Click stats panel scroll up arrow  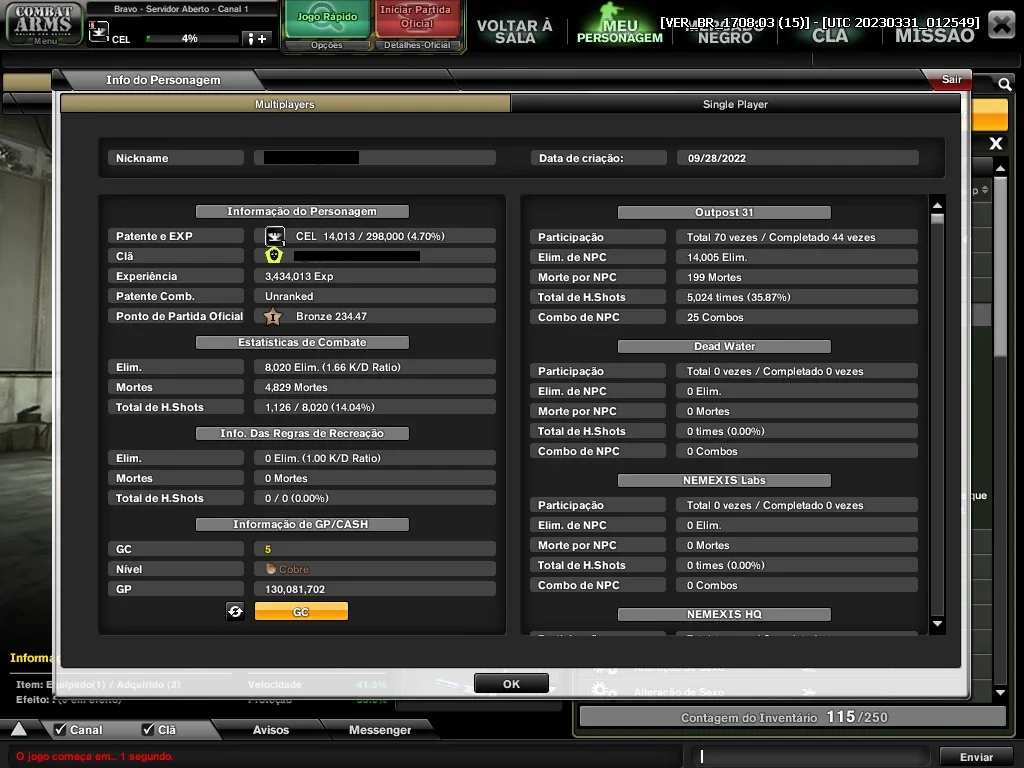coord(937,206)
